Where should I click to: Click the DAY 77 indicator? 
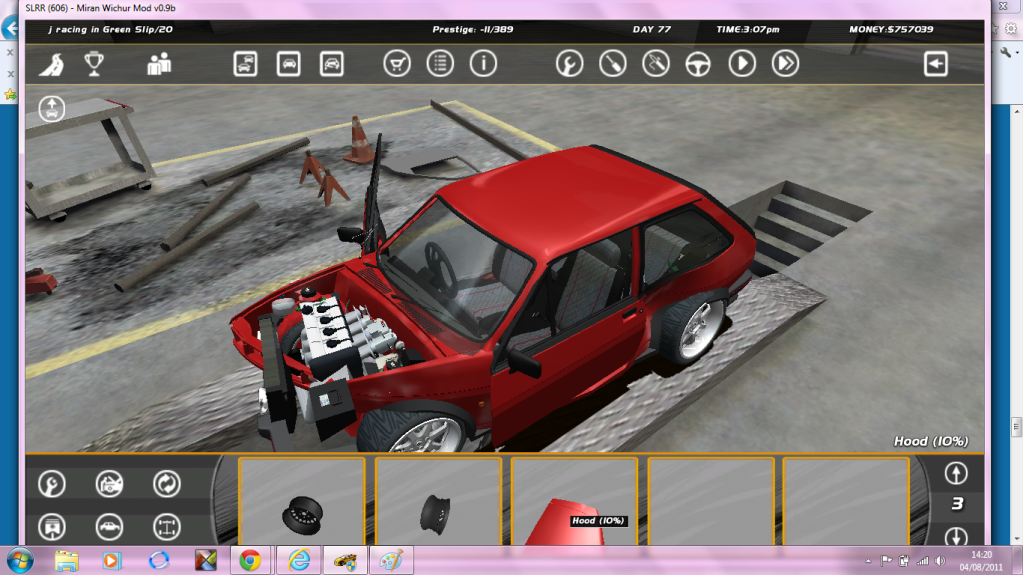(651, 29)
